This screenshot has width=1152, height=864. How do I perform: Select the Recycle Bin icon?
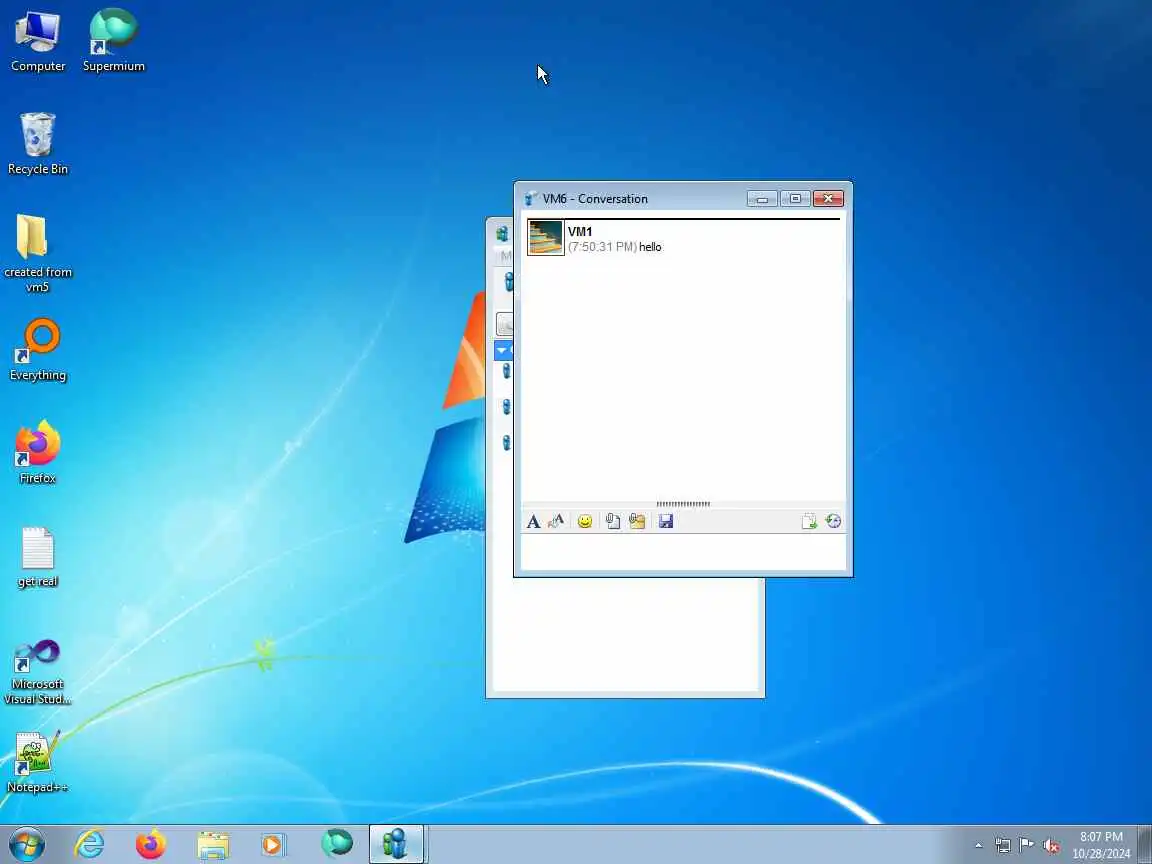37,143
